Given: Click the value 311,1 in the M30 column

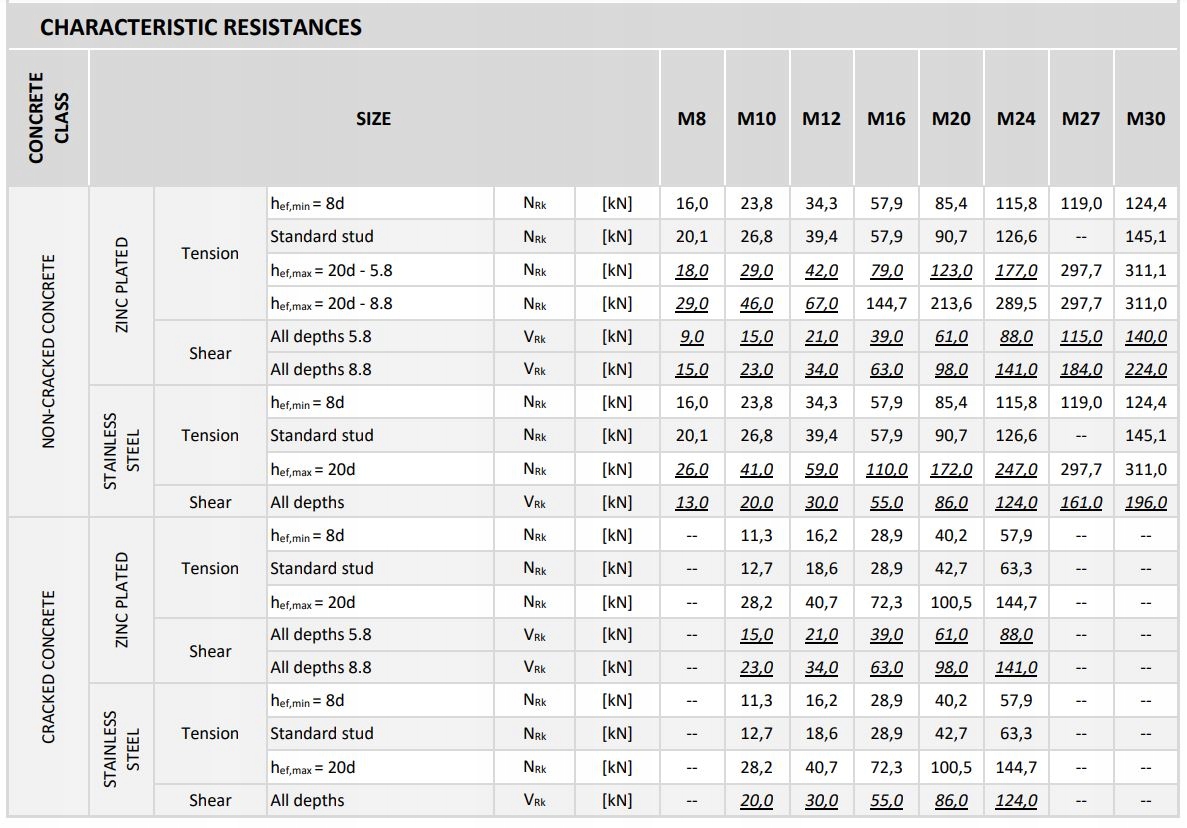Looking at the screenshot, I should point(1145,271).
